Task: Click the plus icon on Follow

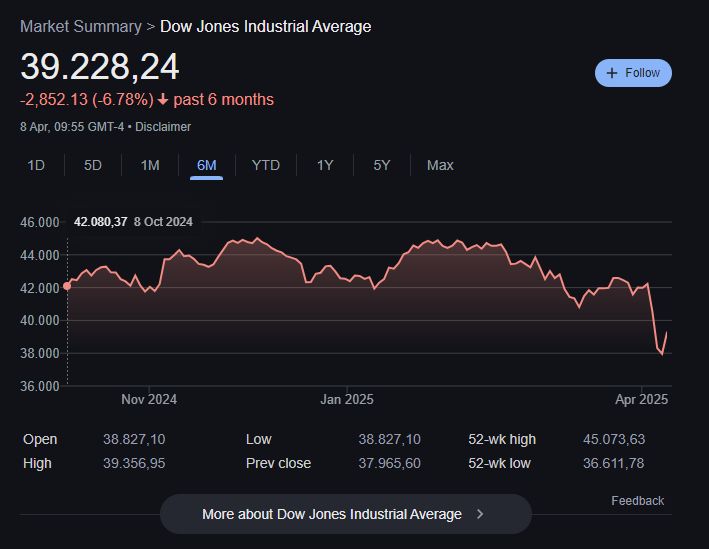Action: (x=612, y=73)
